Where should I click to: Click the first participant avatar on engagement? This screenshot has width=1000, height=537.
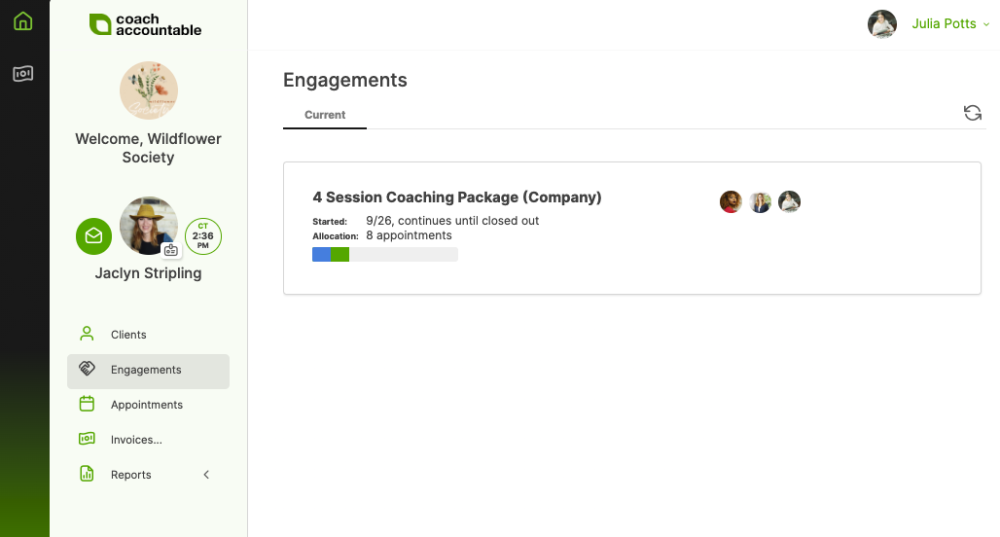(x=731, y=202)
